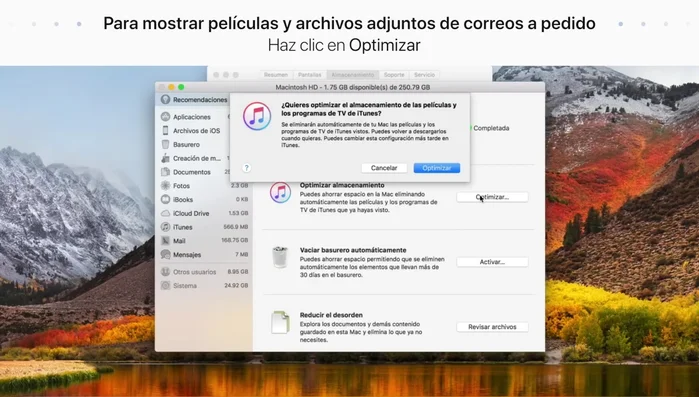
Task: Click the Recomendaciones lightbulb icon
Action: coord(165,99)
